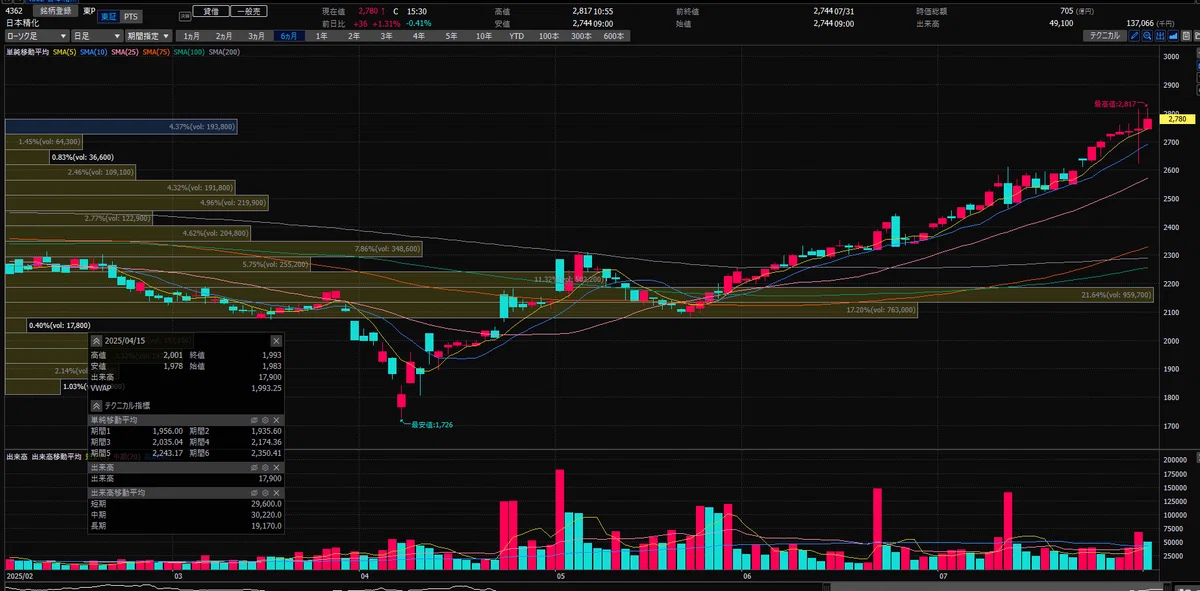Click the 17.20%(vol: 763,000) volume profile bar

(460, 311)
